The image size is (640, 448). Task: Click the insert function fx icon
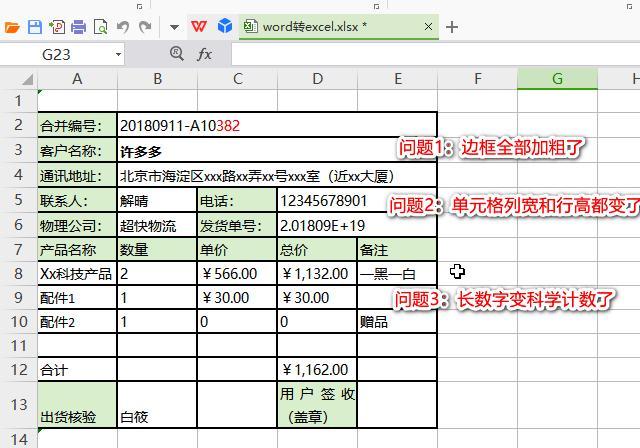point(205,54)
